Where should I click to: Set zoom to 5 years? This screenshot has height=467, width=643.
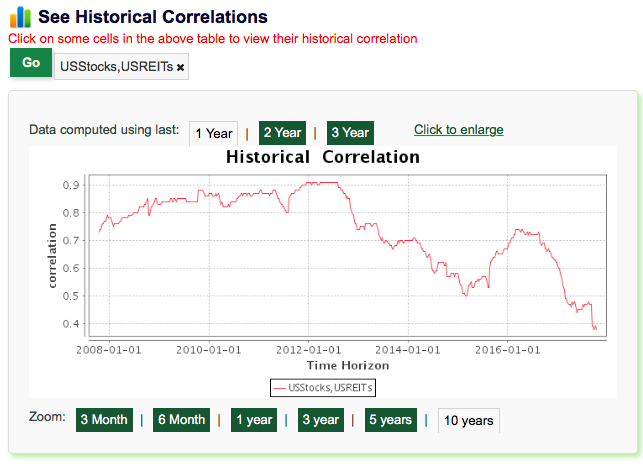coord(390,420)
